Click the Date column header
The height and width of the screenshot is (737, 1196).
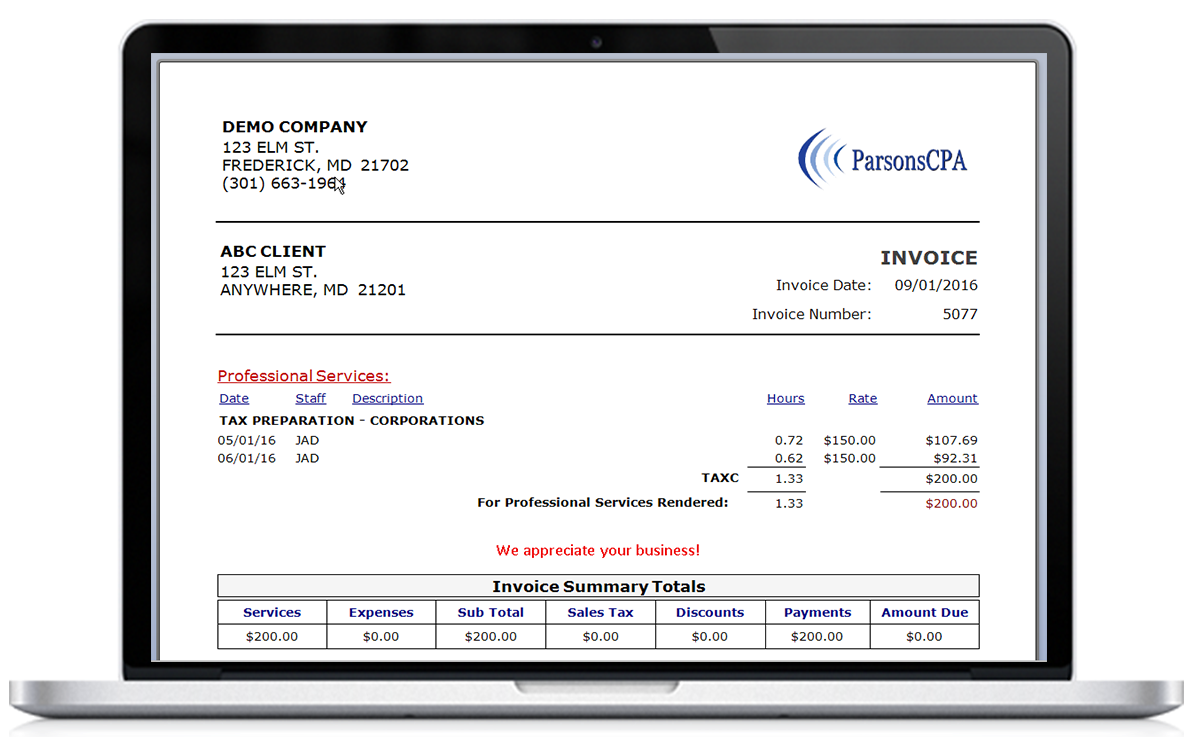[234, 398]
